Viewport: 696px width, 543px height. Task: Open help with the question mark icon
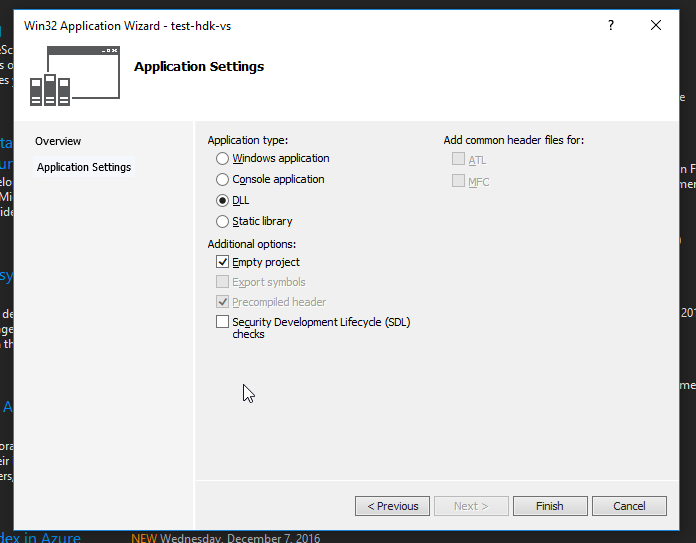coord(611,25)
